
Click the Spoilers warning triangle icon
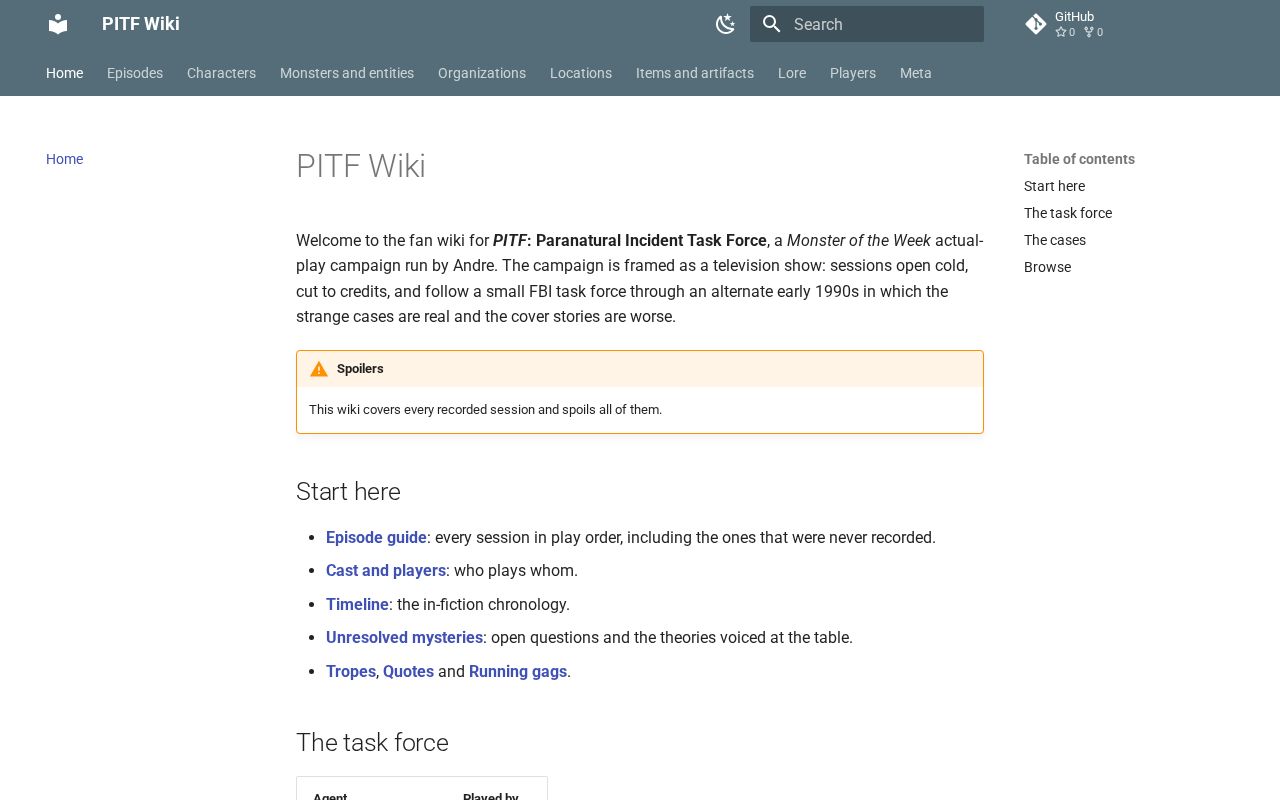tap(319, 369)
